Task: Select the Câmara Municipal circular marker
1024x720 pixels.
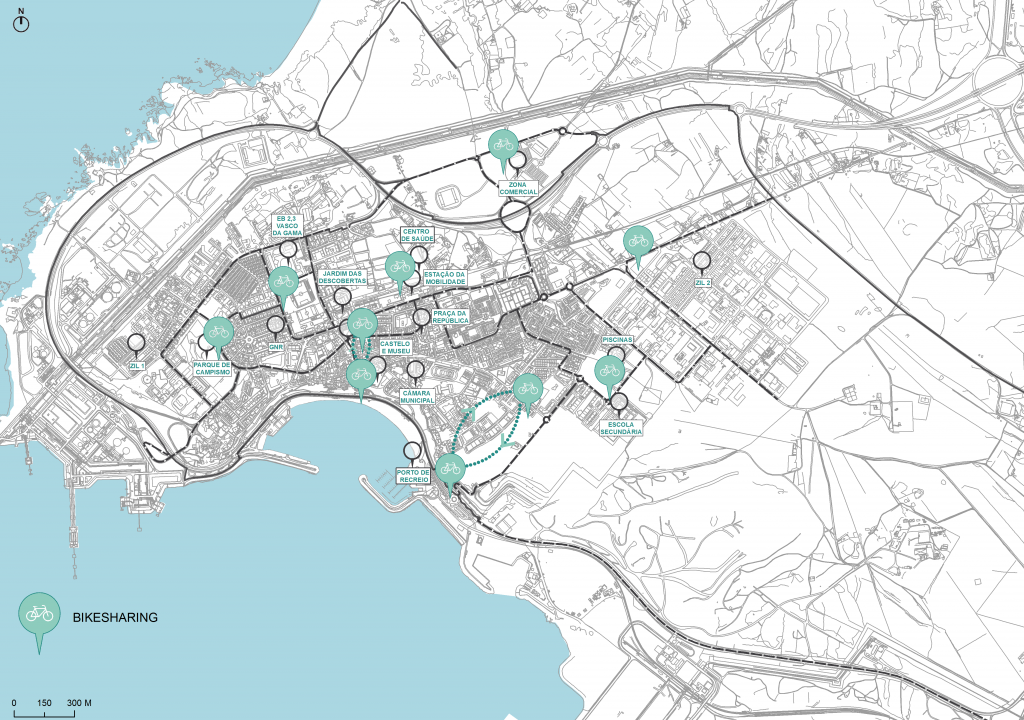Action: tap(415, 370)
